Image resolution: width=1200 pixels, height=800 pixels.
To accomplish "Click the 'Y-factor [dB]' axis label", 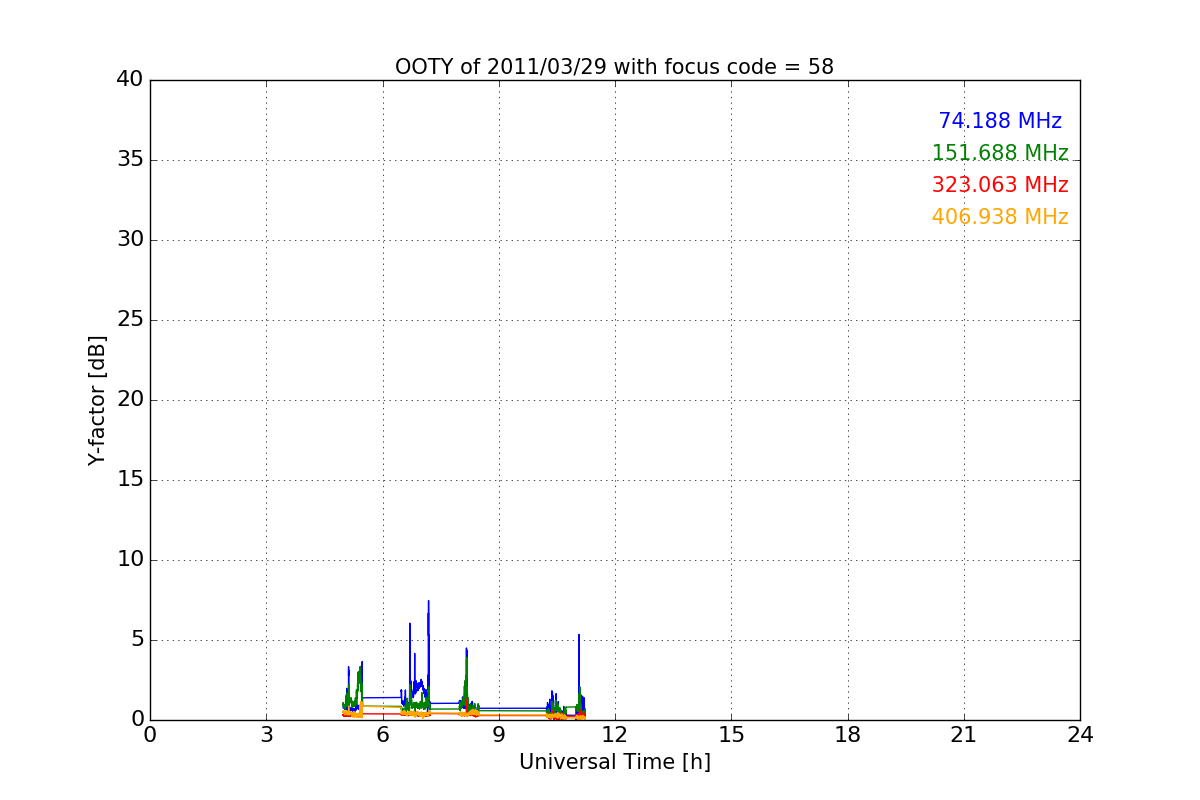I will [x=97, y=400].
